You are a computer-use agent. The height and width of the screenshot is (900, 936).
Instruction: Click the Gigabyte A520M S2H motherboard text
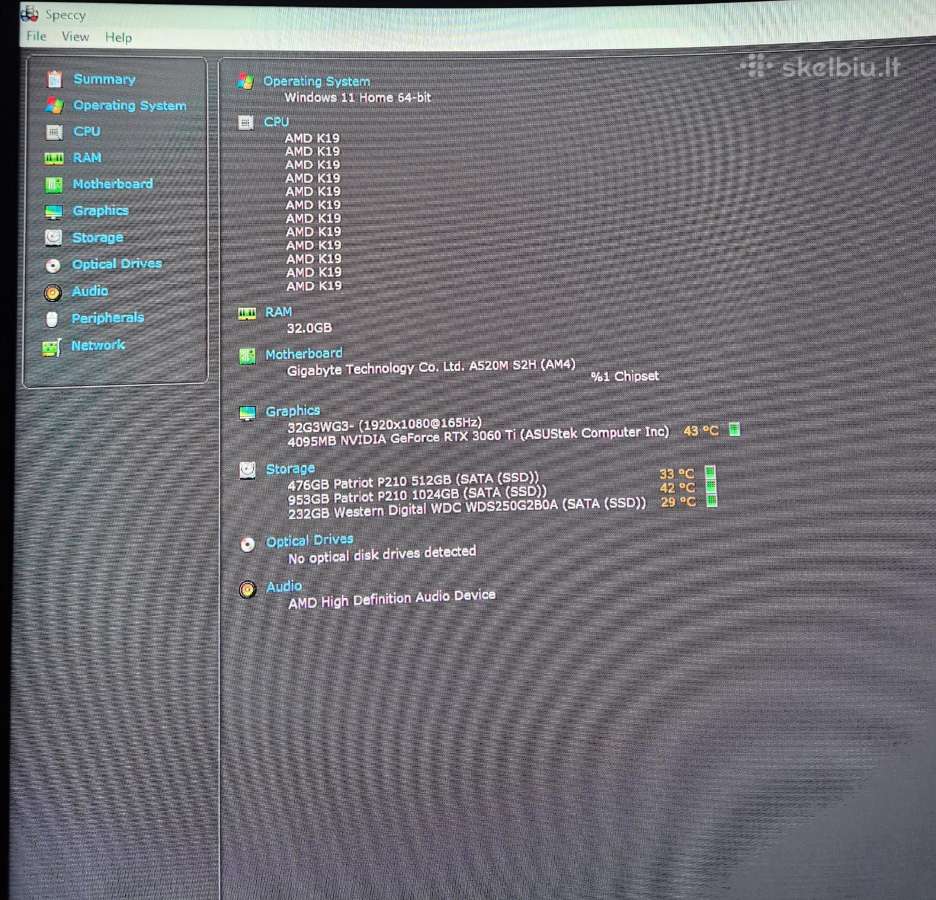coord(431,367)
